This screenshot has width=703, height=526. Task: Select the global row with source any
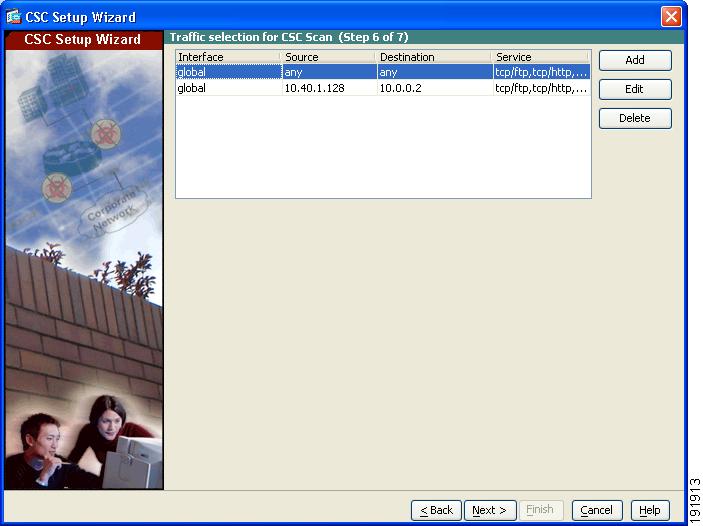tap(383, 72)
